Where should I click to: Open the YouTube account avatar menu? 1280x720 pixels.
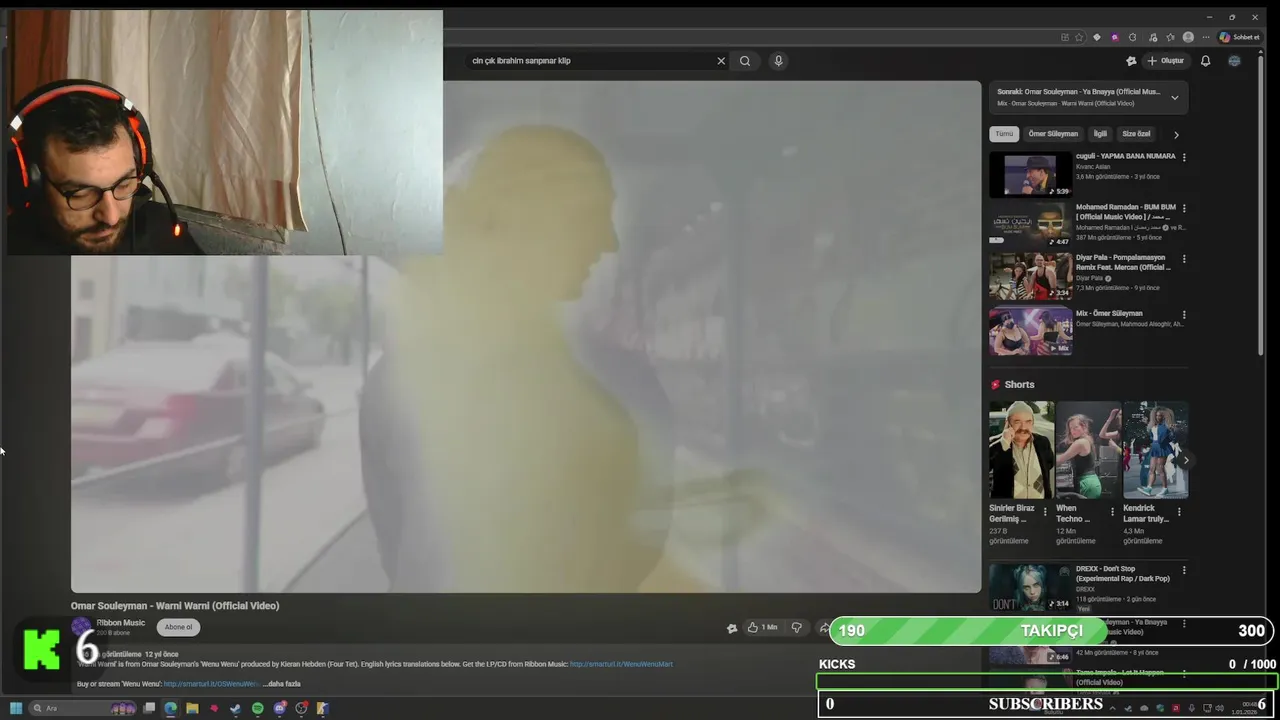click(1234, 61)
